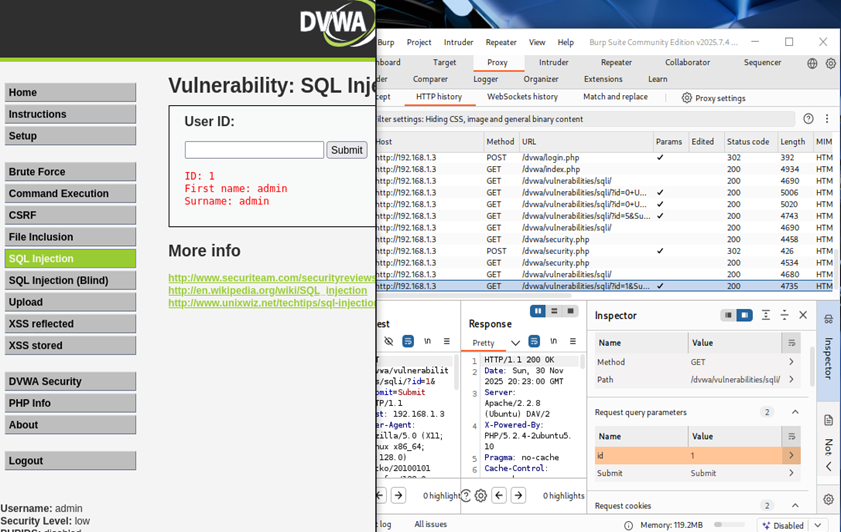The image size is (841, 532).
Task: Close the Inspector panel
Action: click(803, 315)
